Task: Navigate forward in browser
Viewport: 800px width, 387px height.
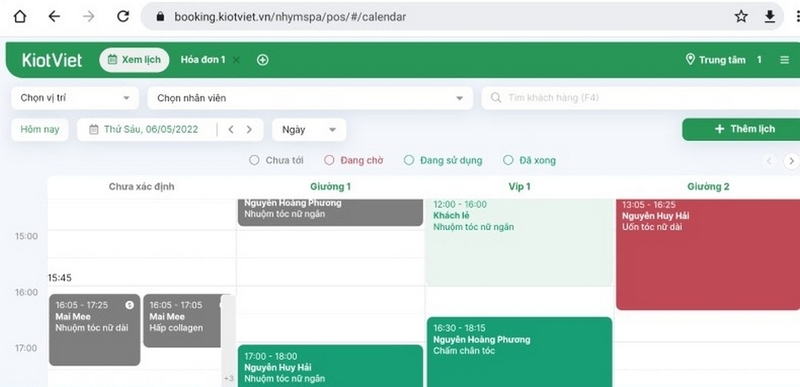Action: coord(89,17)
